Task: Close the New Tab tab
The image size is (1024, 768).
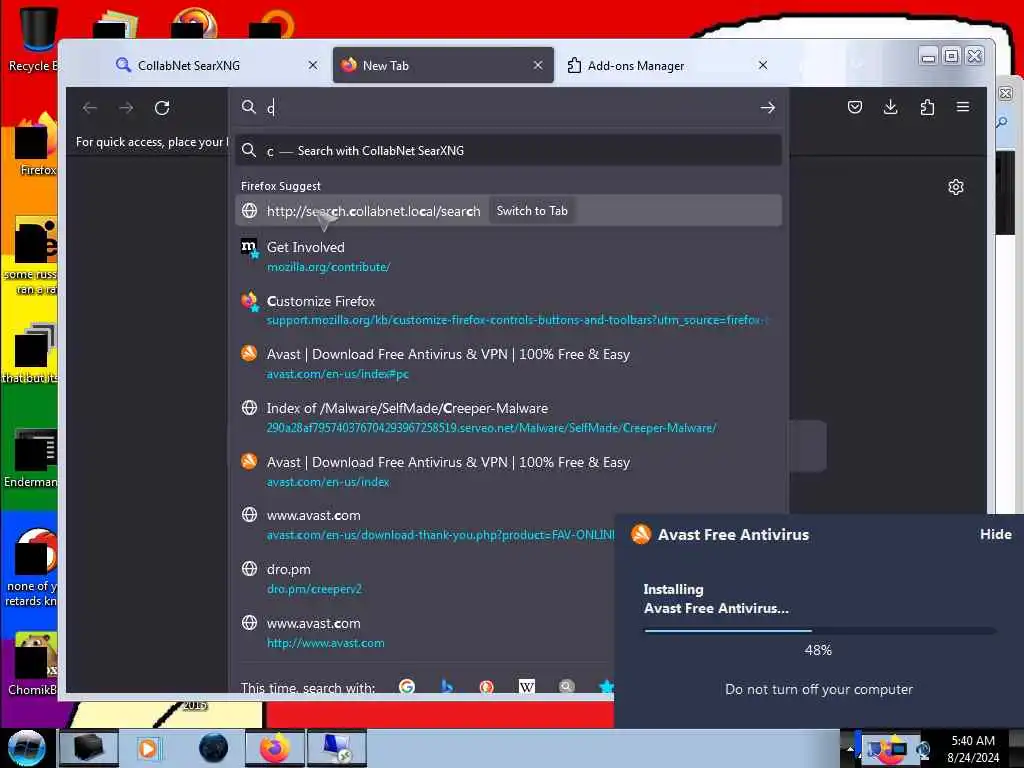Action: point(537,65)
